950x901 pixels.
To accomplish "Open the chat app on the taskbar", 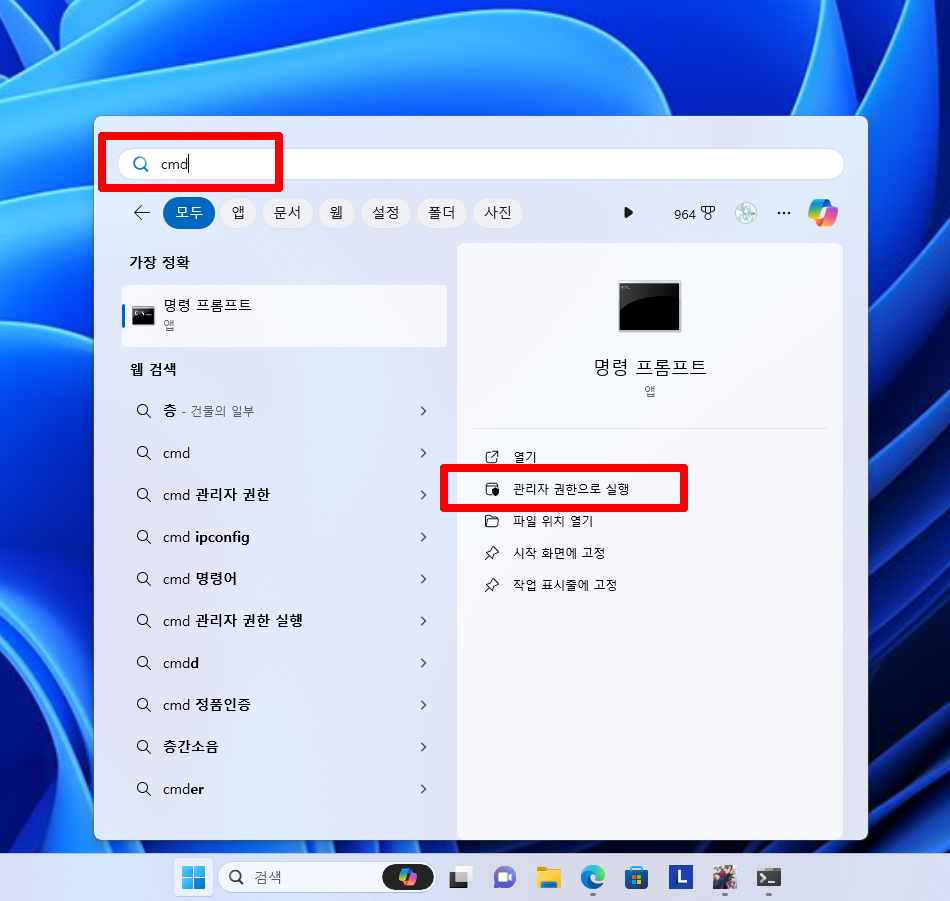I will pos(504,877).
